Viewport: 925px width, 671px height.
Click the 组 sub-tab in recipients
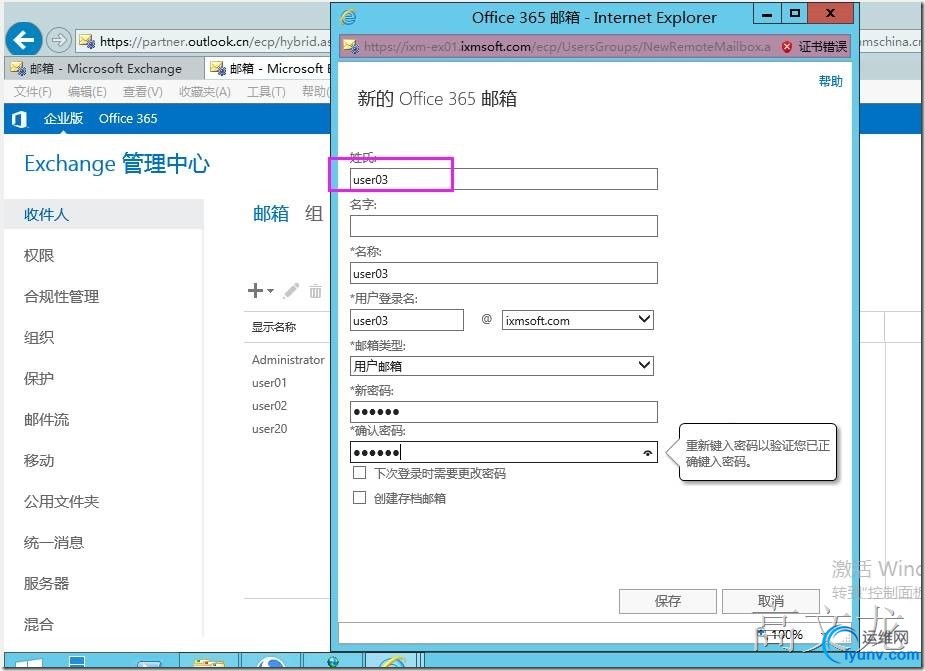point(314,214)
